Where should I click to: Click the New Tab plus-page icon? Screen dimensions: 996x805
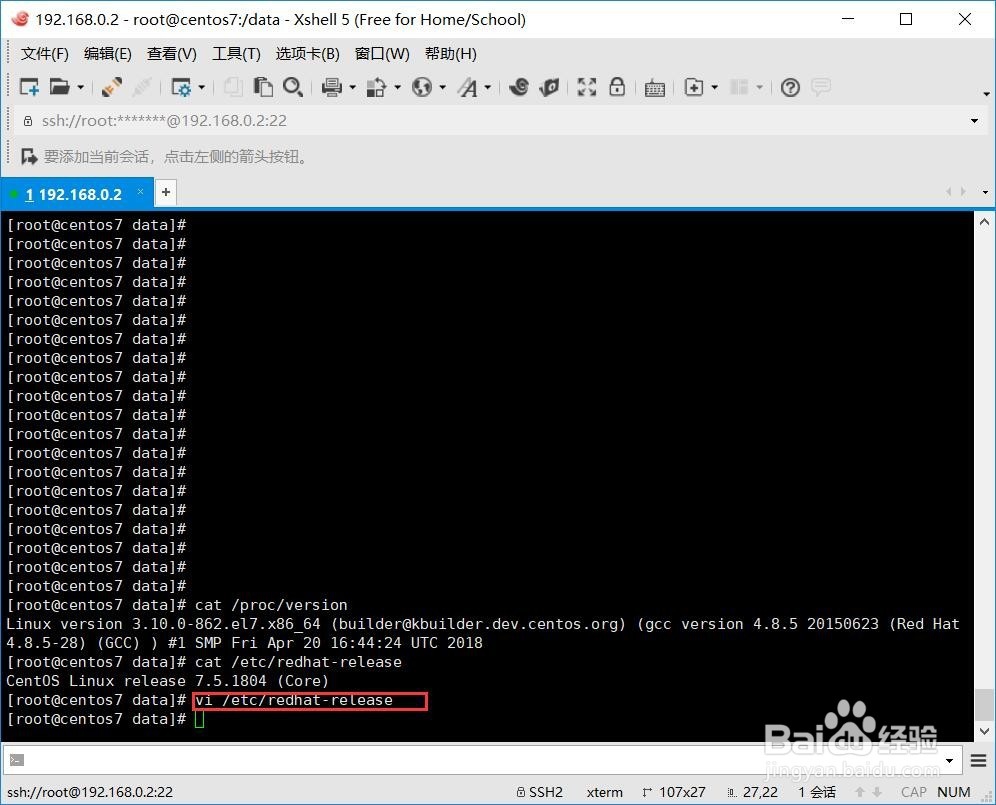(694, 87)
